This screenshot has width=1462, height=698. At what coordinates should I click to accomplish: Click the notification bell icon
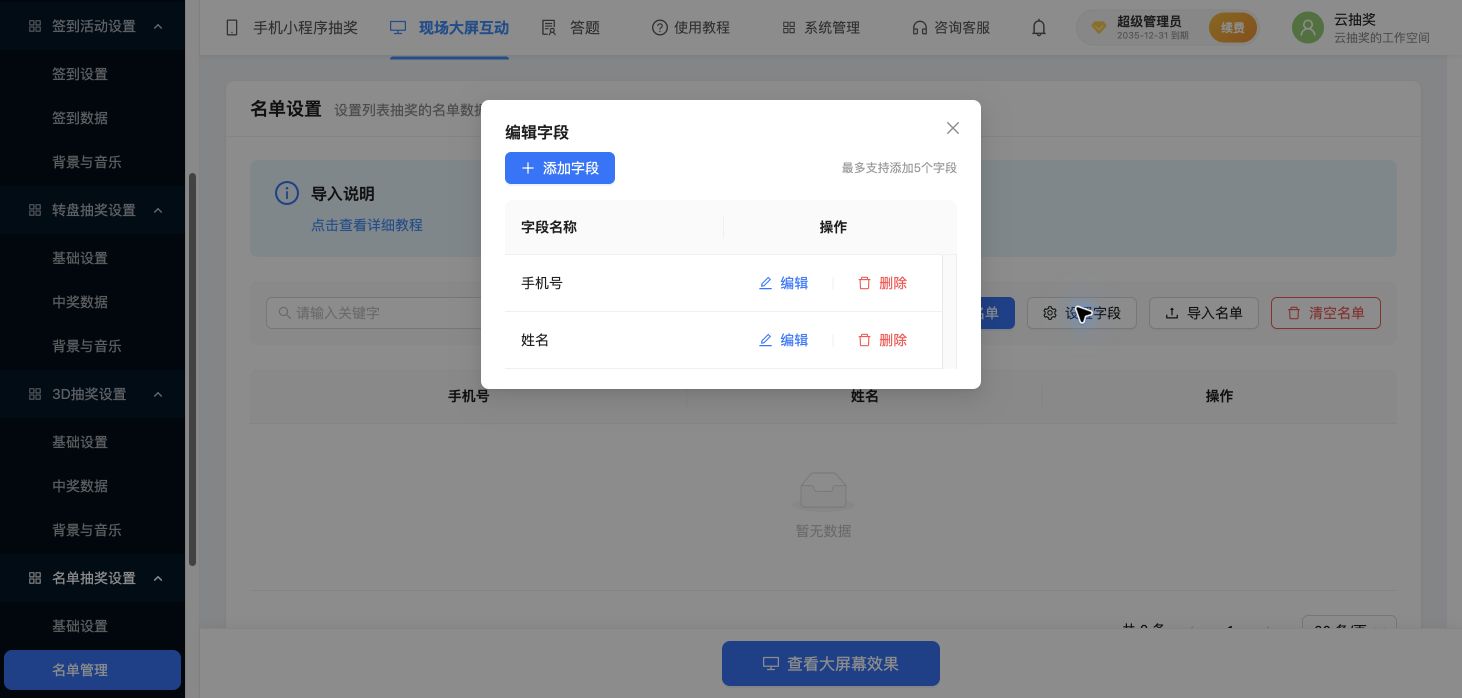point(1039,28)
